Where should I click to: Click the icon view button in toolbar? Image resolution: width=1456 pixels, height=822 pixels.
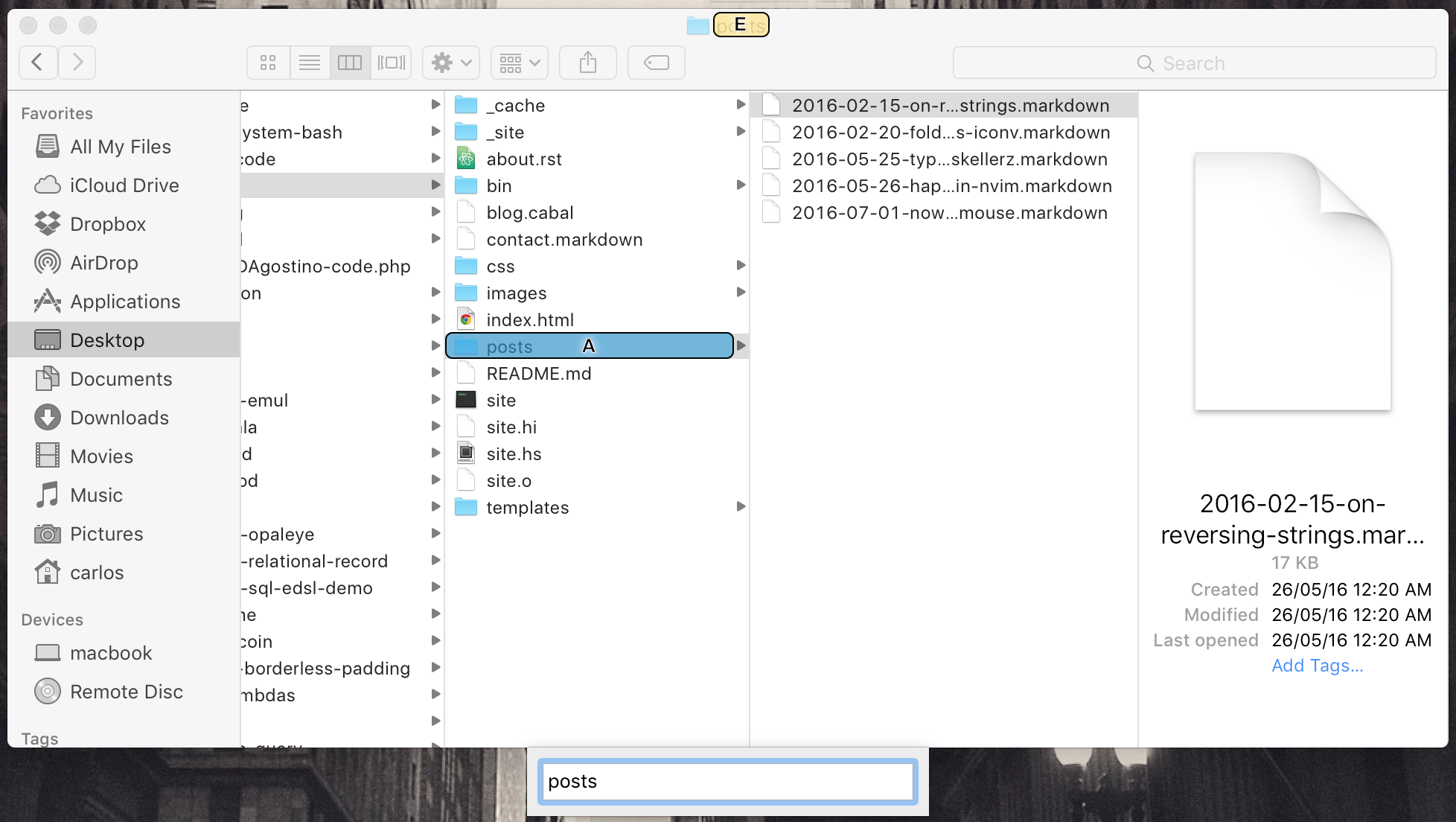pos(269,62)
